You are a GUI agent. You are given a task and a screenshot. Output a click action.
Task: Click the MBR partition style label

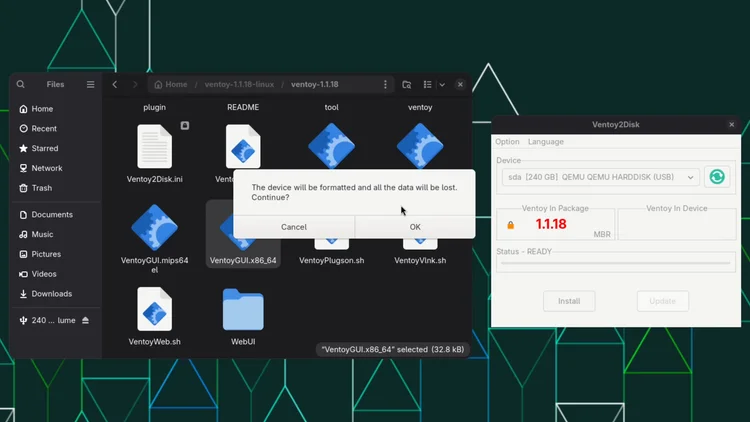tap(602, 234)
